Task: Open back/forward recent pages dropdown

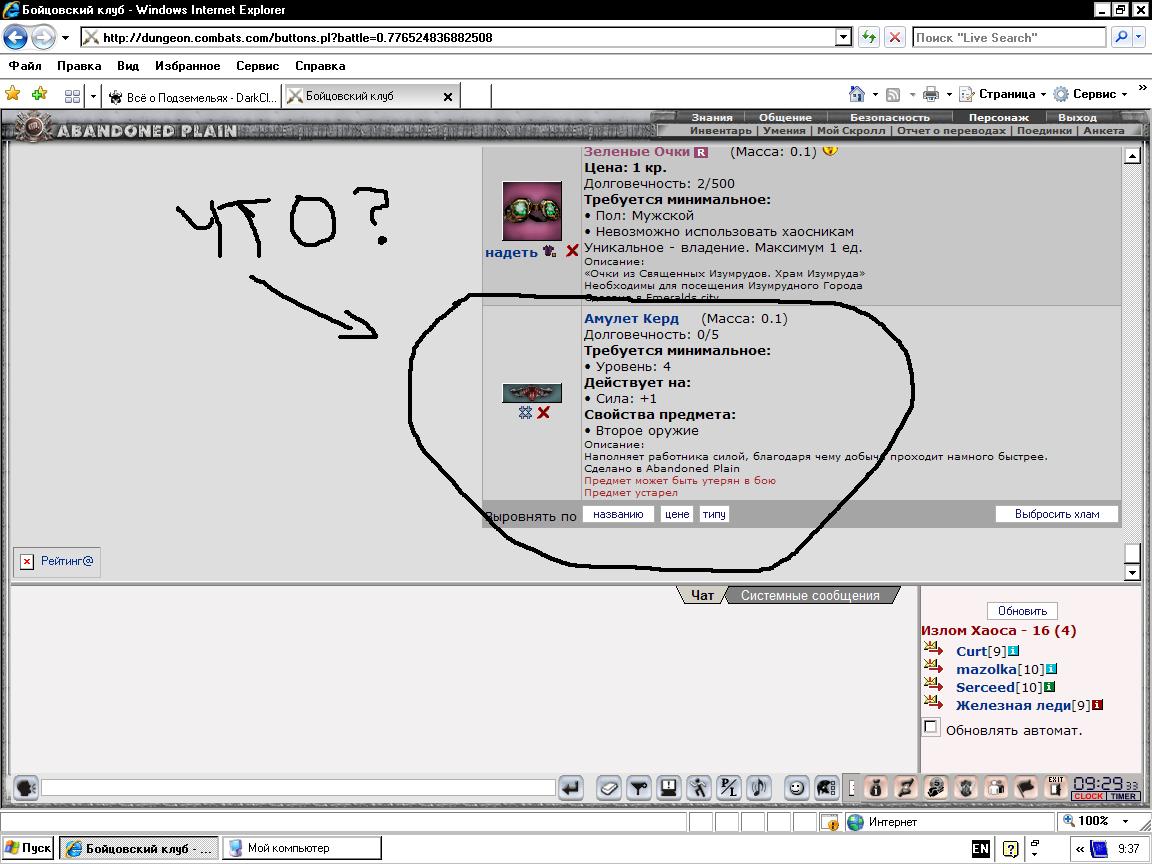Action: coord(65,37)
